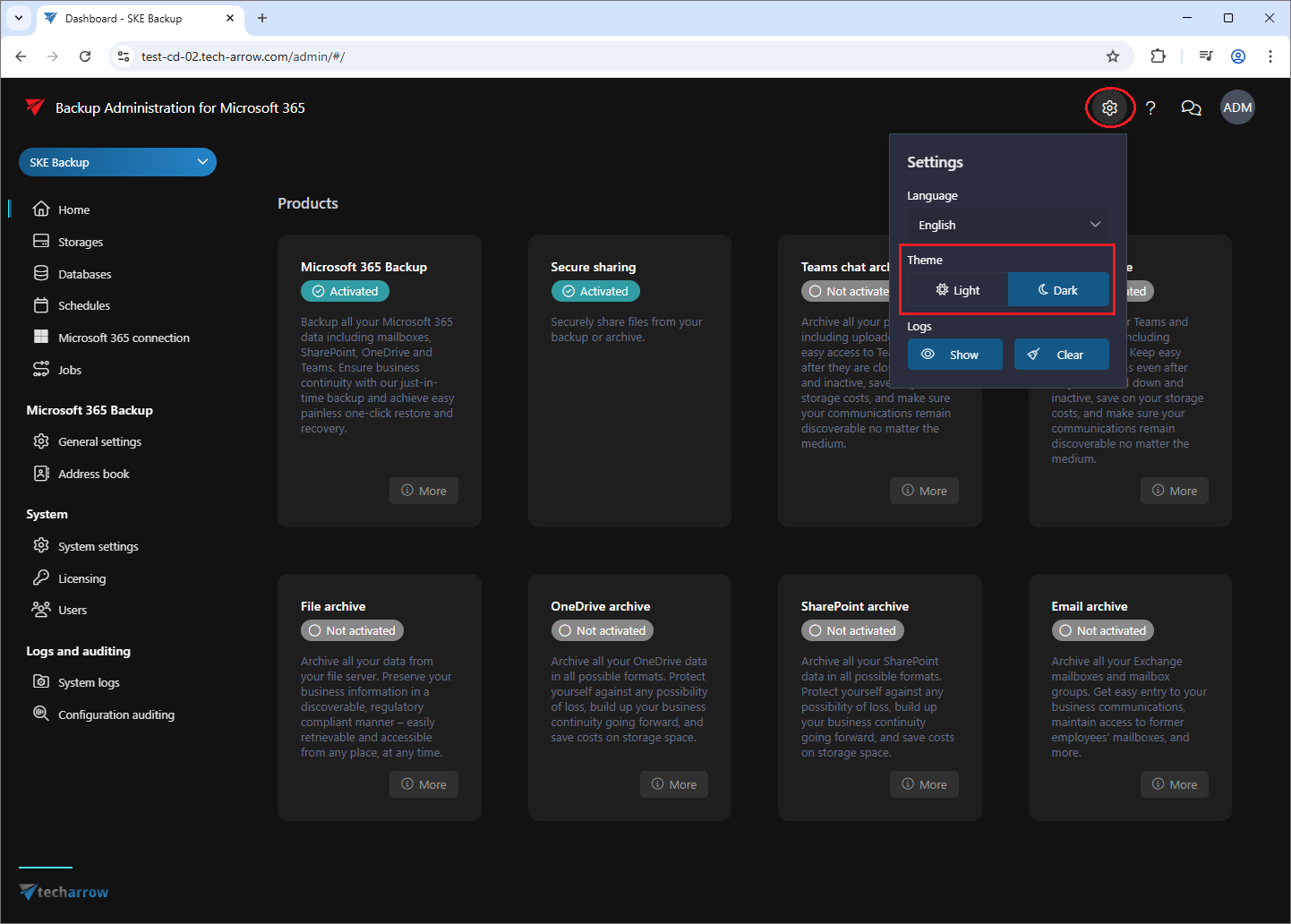This screenshot has width=1291, height=924.
Task: Show logs using the eye button
Action: (x=950, y=355)
